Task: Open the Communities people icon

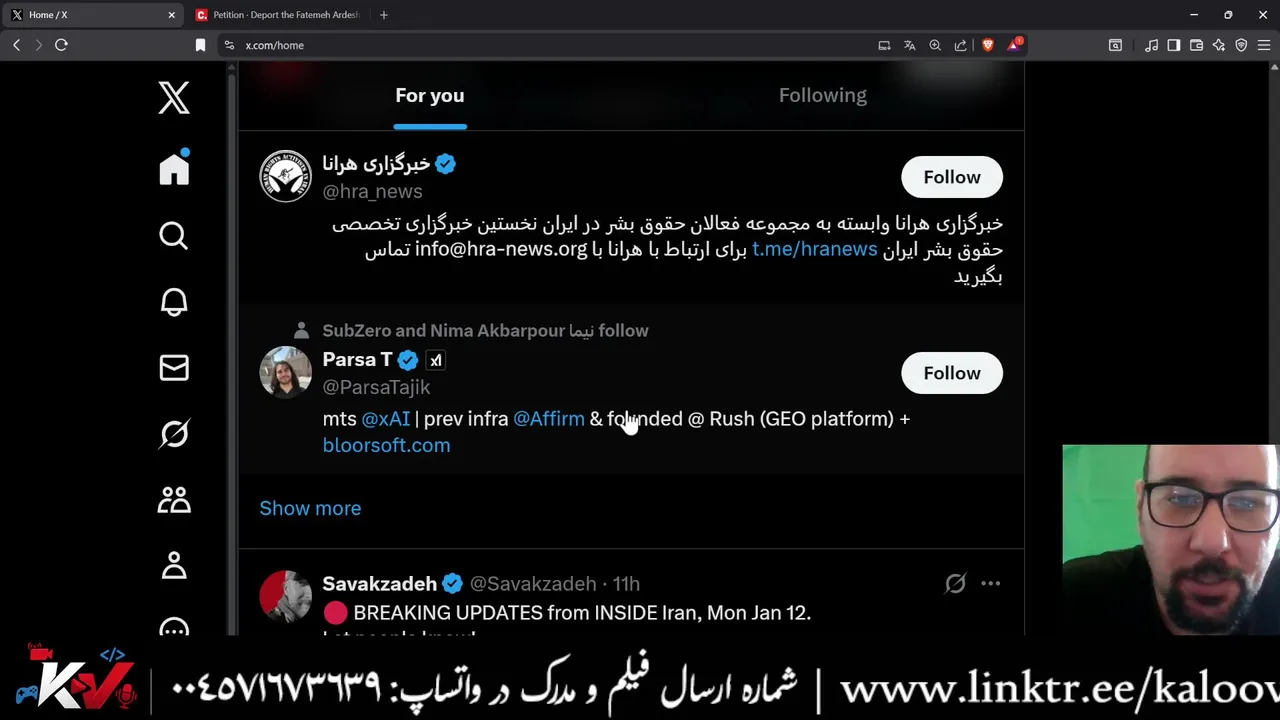Action: tap(174, 499)
